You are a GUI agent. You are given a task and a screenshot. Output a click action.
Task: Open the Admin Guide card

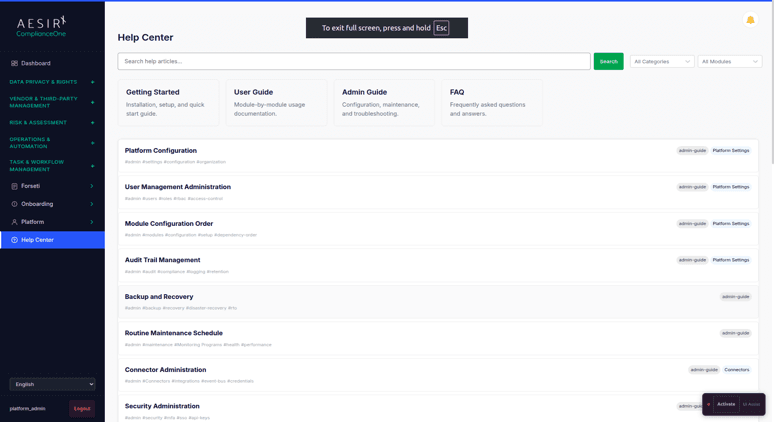click(x=384, y=103)
